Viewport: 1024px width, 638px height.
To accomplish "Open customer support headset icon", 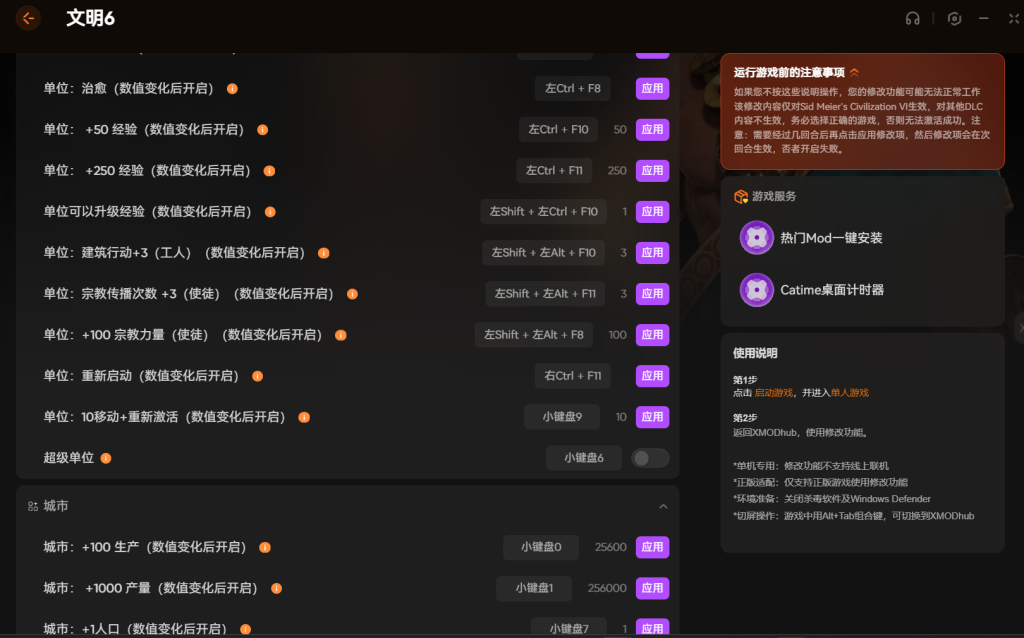I will (x=912, y=18).
